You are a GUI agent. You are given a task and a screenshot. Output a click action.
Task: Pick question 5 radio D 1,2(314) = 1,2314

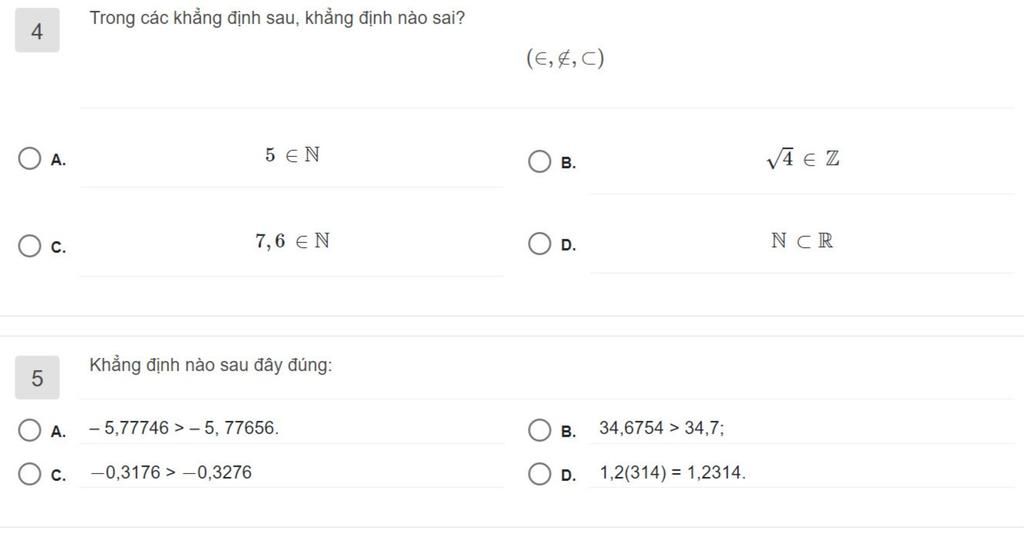coord(539,474)
